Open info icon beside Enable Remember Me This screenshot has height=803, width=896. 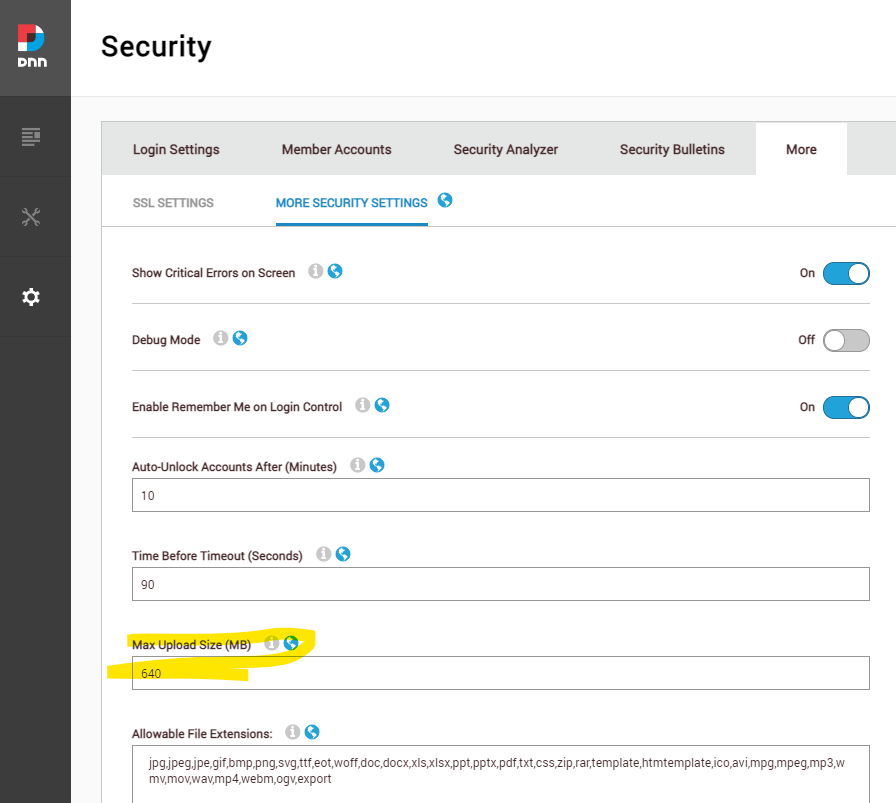coord(362,405)
